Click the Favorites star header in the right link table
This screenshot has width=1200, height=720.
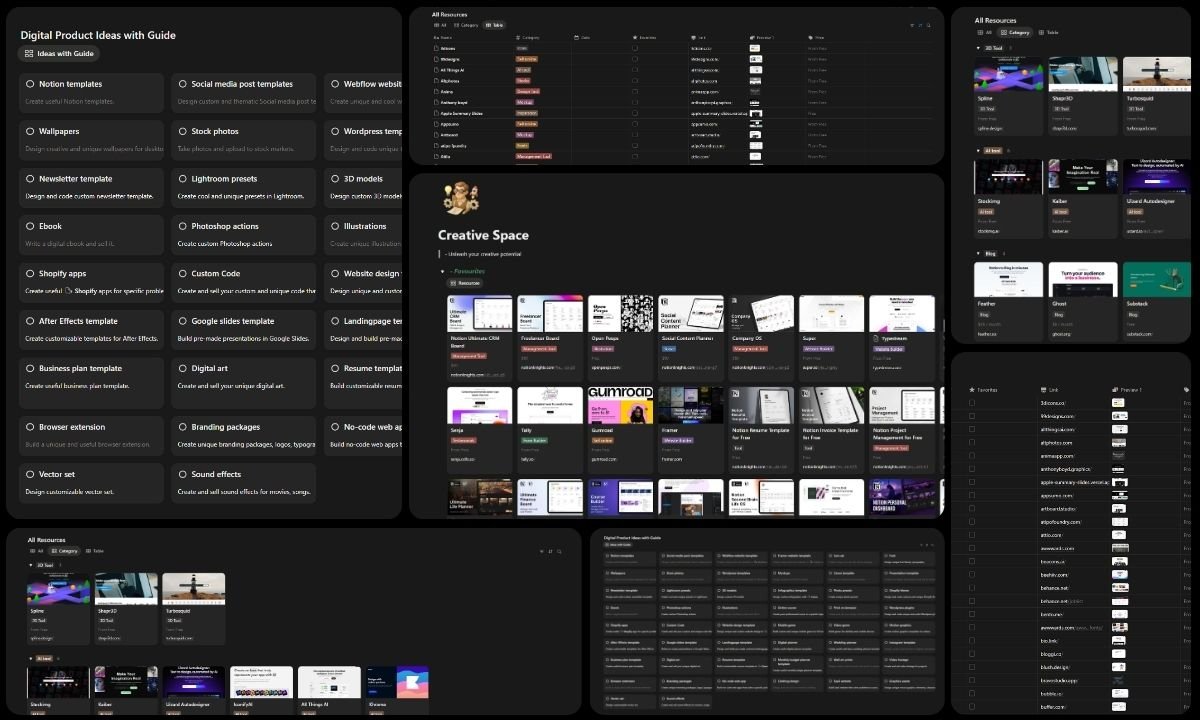pyautogui.click(x=983, y=390)
